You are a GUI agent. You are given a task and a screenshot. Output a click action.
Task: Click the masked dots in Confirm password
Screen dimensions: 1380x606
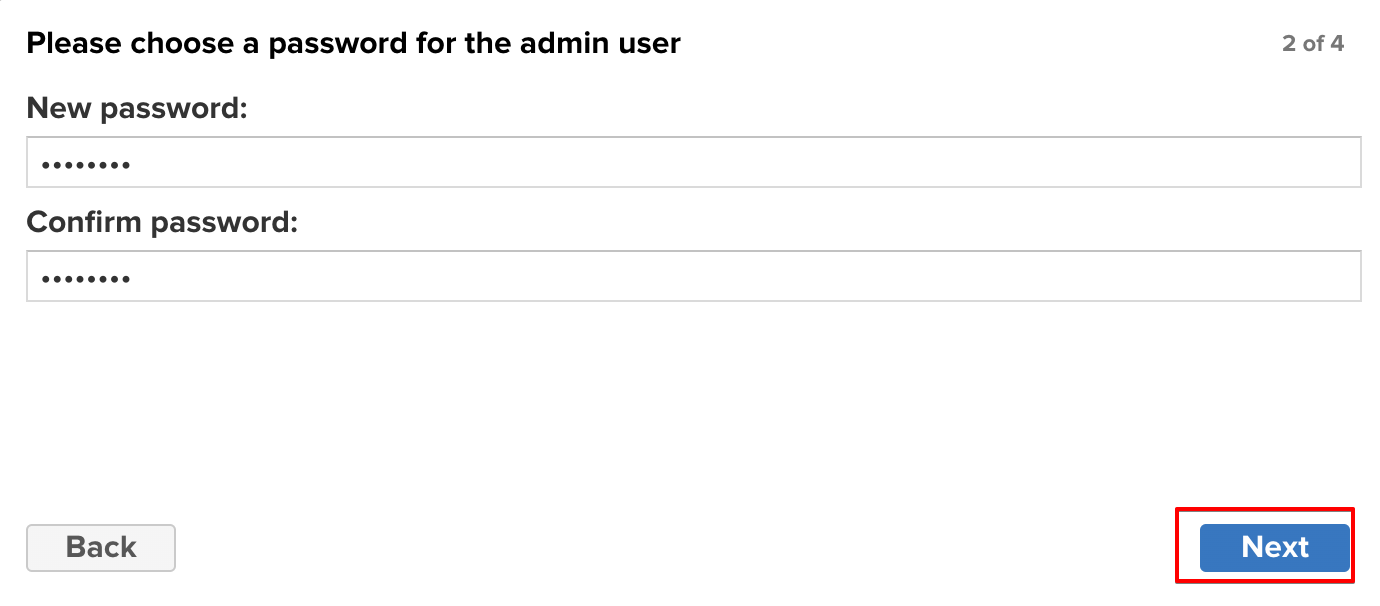pos(86,277)
